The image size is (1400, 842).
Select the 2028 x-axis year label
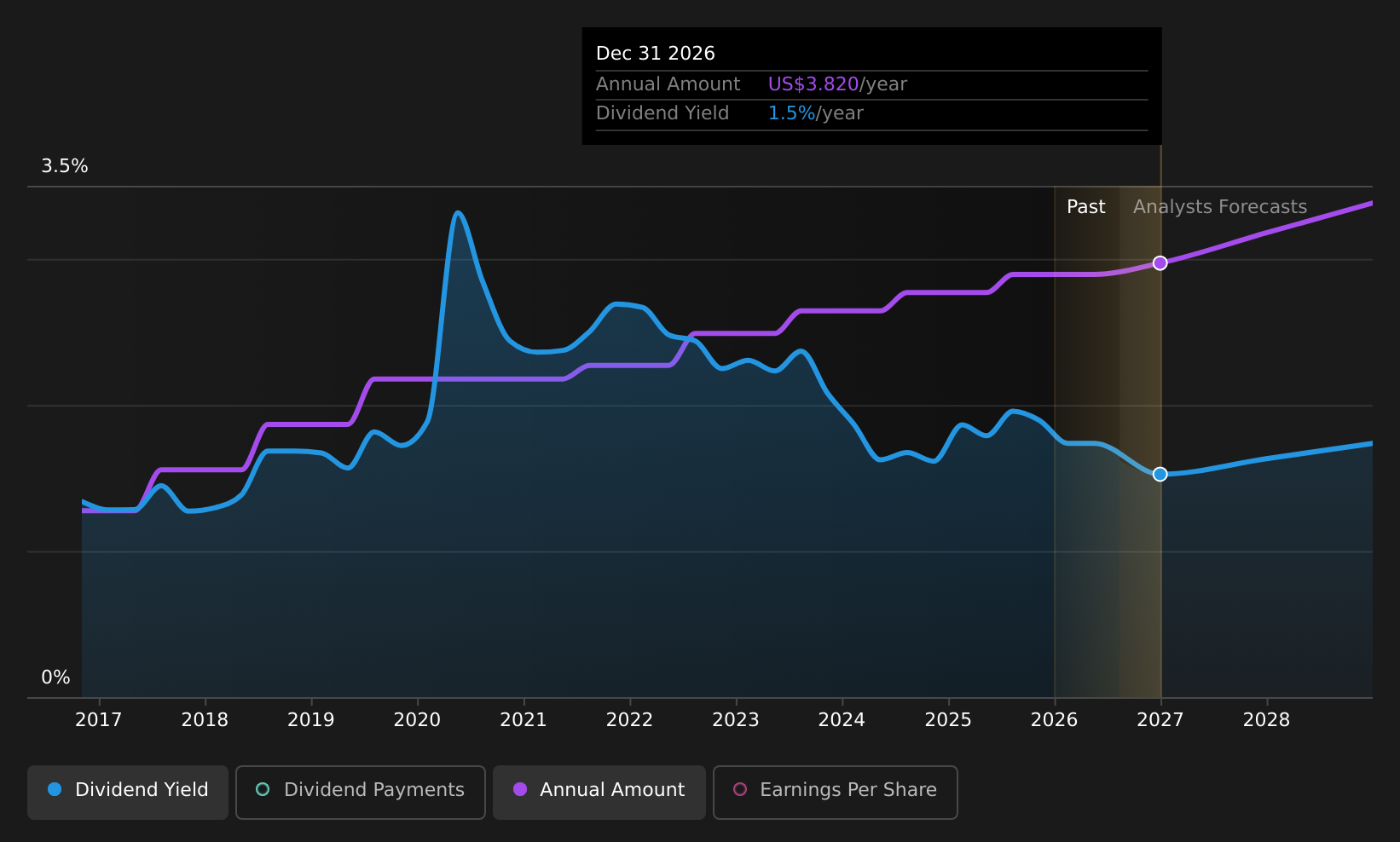point(1266,719)
